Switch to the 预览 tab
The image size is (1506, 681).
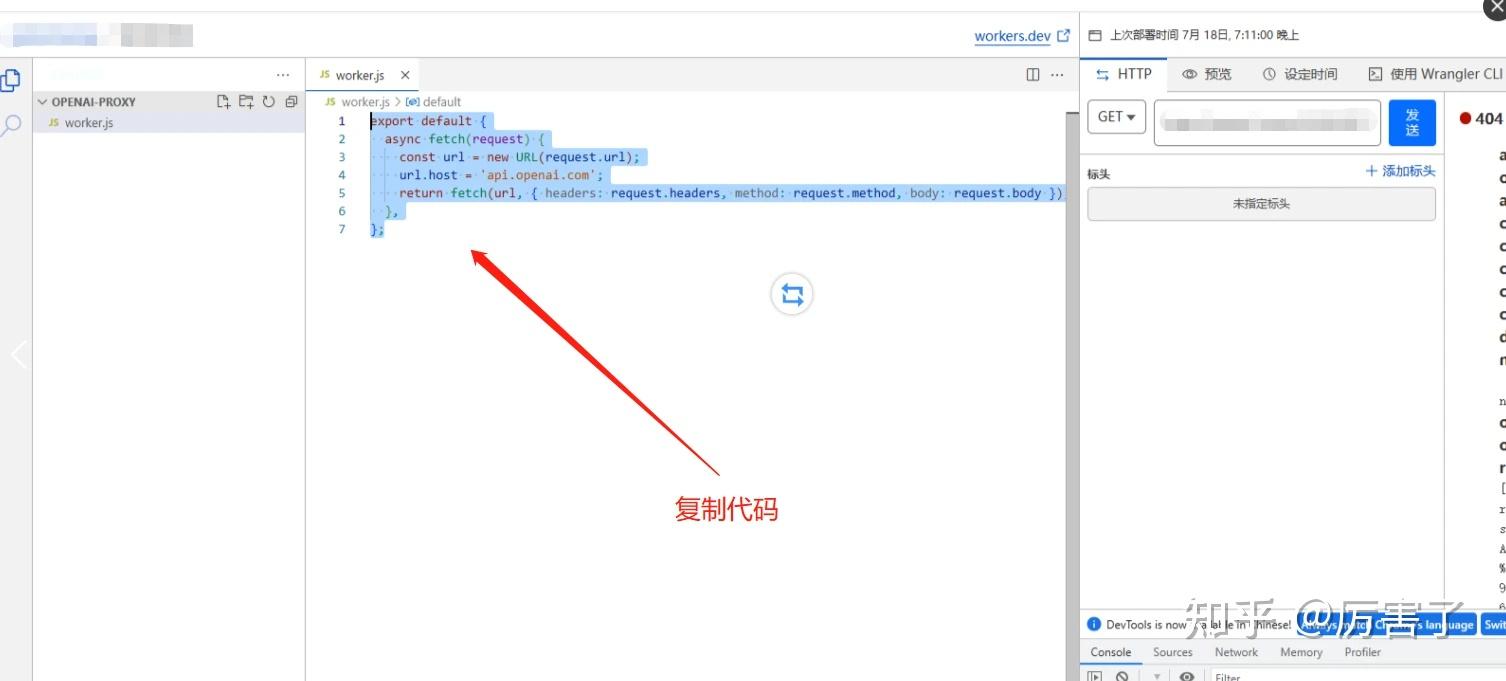[1207, 74]
